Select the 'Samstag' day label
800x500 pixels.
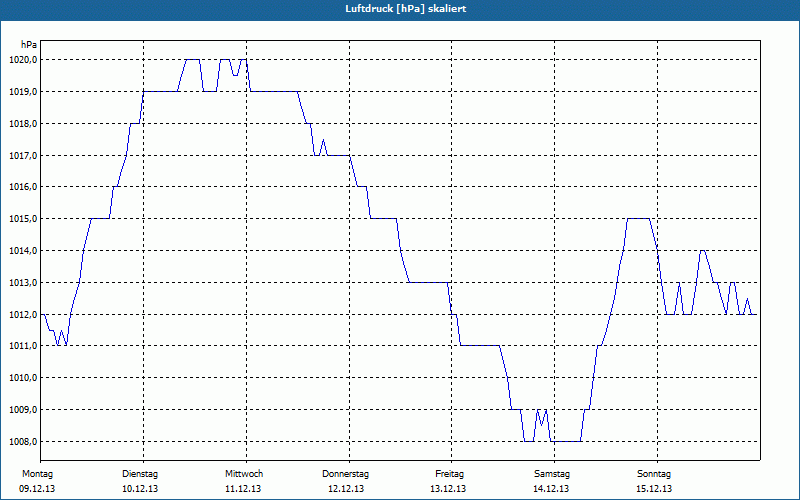click(552, 474)
